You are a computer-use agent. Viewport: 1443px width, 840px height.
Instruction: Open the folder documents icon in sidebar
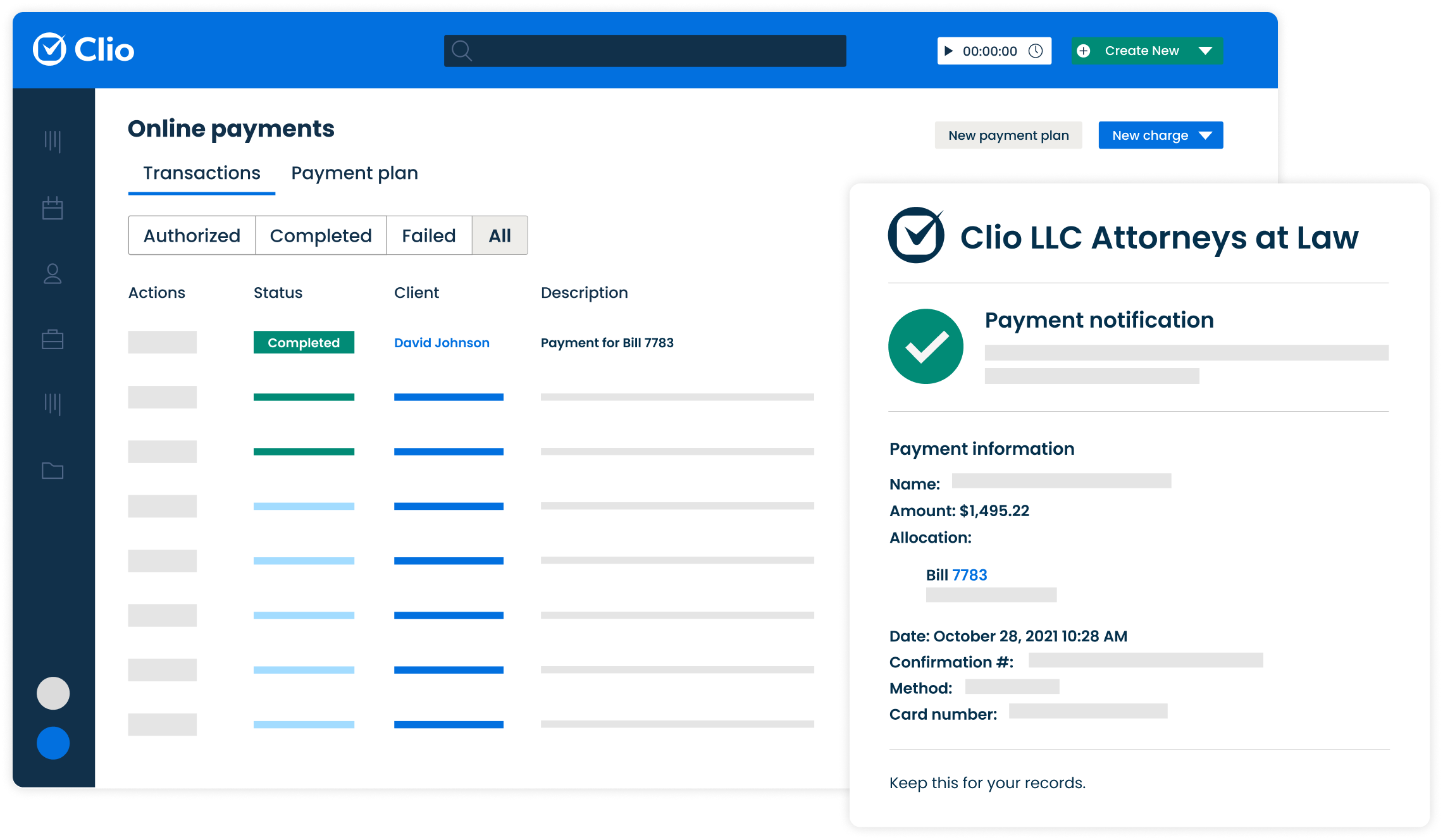coord(53,470)
